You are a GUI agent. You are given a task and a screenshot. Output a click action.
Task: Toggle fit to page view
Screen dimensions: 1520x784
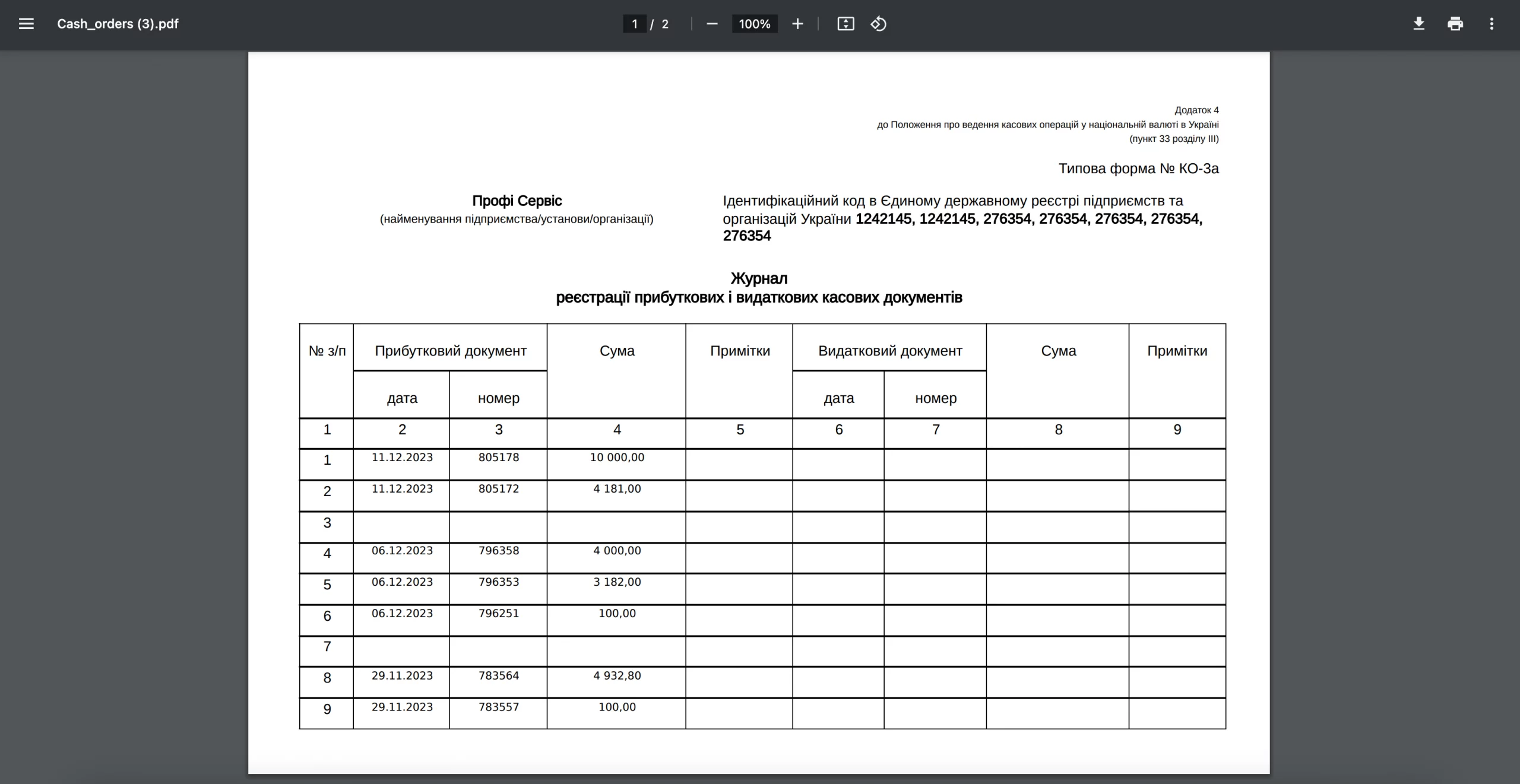point(845,24)
